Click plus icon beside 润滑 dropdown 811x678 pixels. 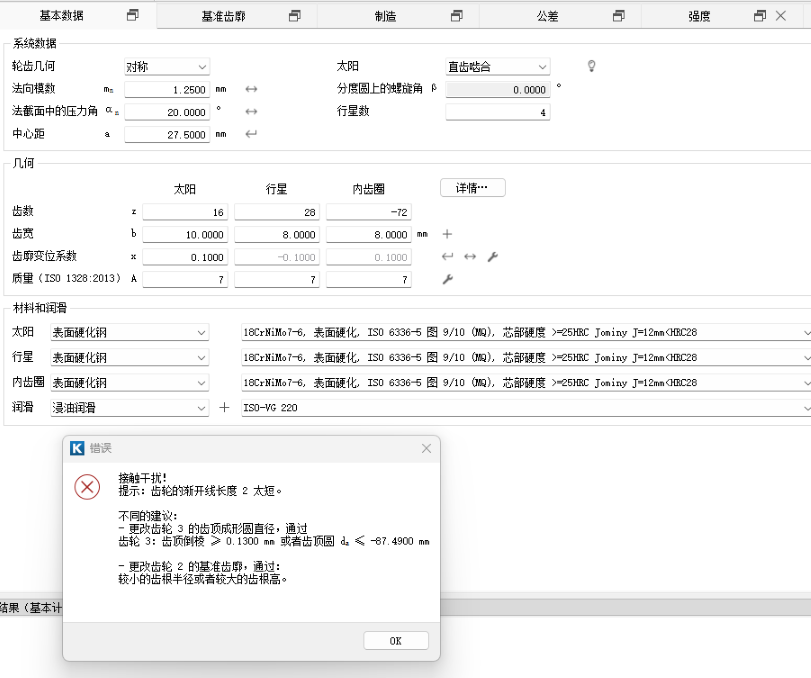click(224, 408)
